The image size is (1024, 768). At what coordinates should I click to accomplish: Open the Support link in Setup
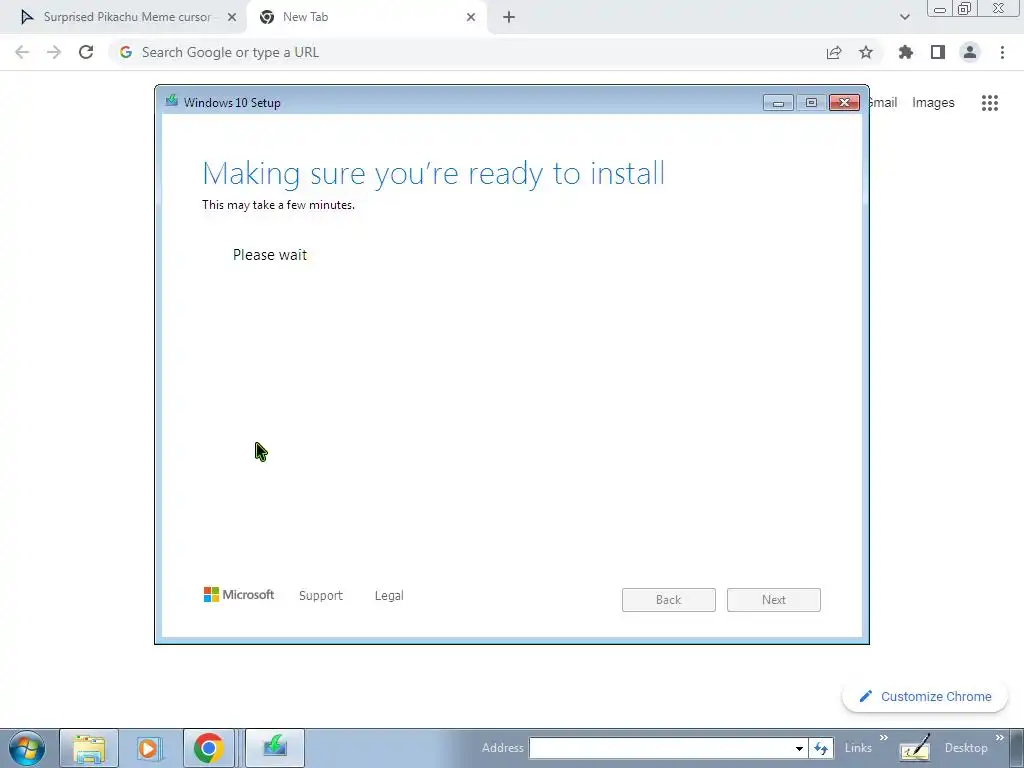(321, 596)
